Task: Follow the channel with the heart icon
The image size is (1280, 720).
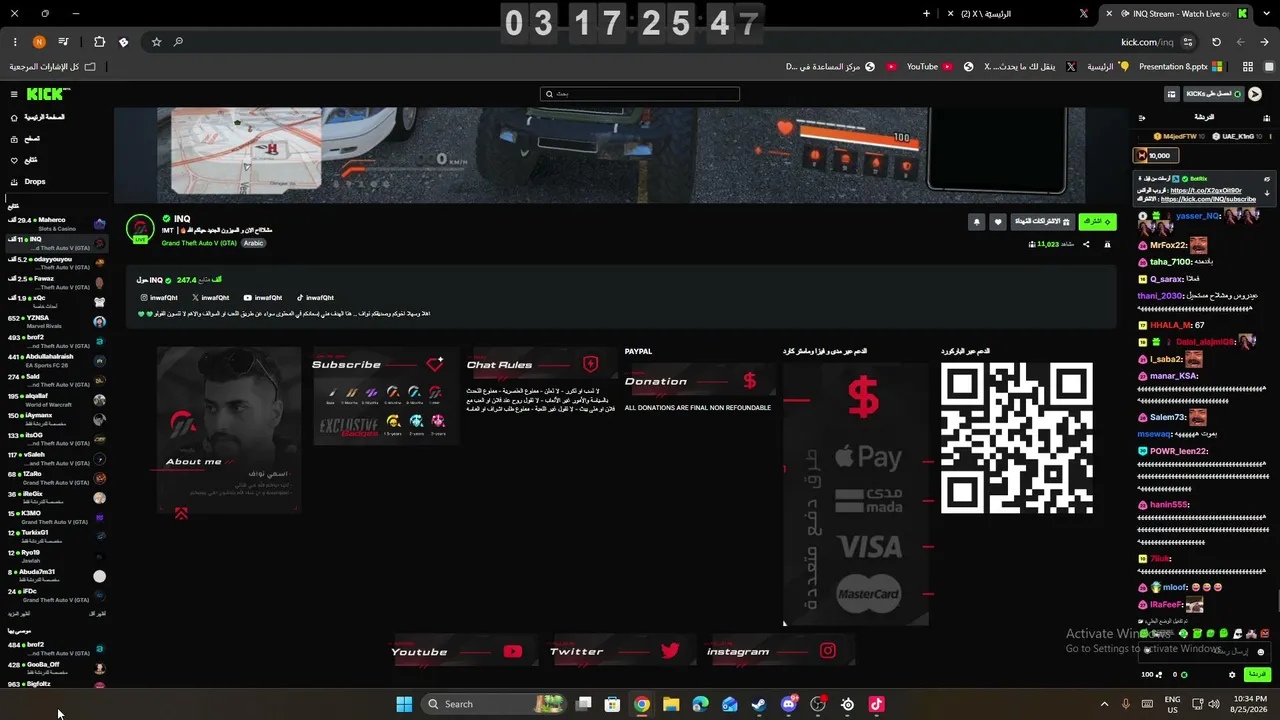Action: tap(997, 221)
